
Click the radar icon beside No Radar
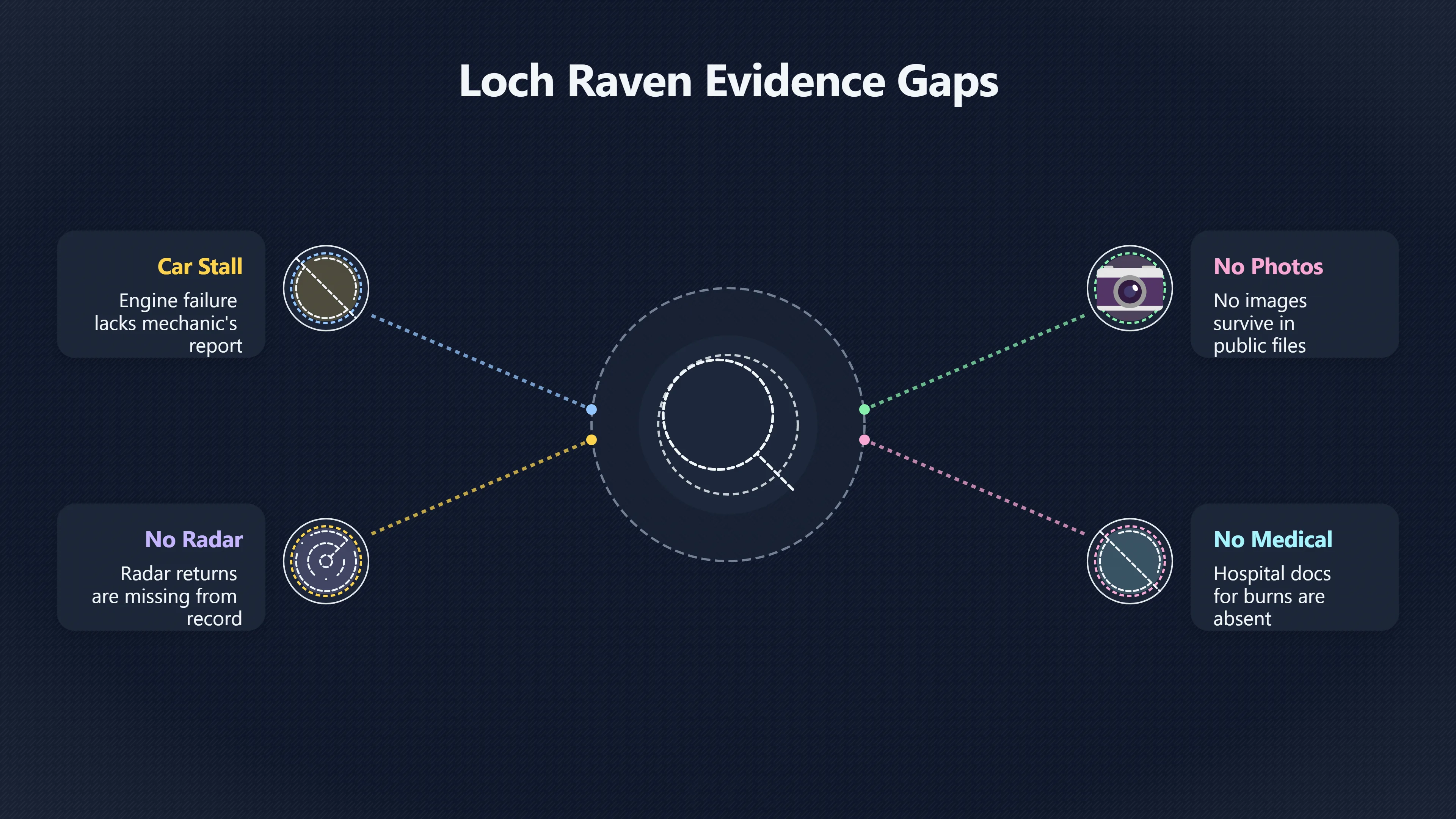tap(326, 561)
